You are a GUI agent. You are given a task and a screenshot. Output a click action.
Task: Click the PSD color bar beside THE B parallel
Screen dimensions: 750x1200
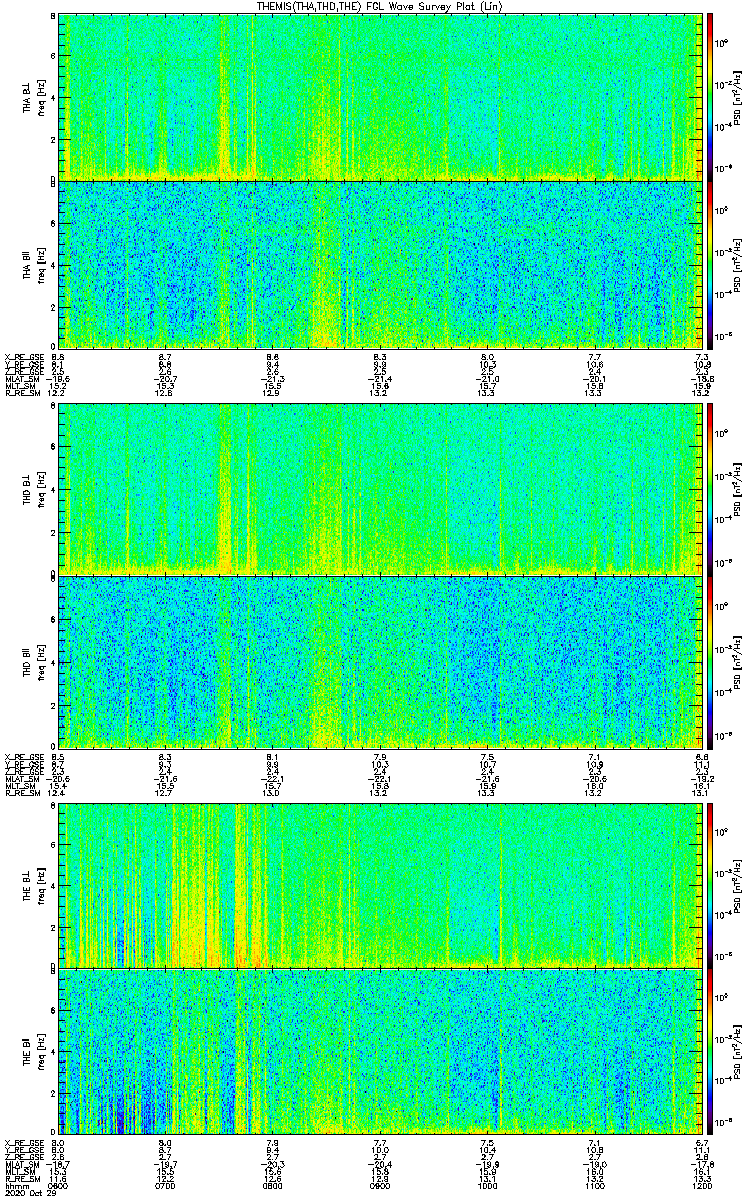click(x=710, y=1051)
